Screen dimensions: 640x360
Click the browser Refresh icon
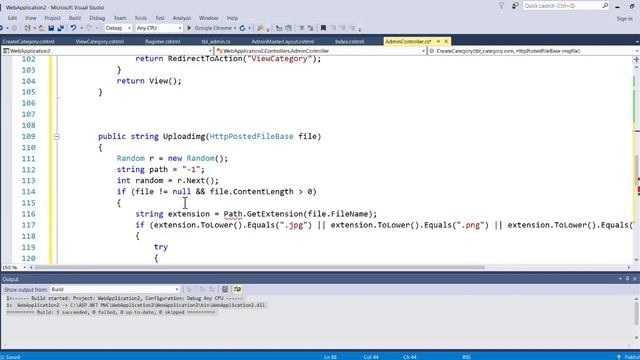tap(242, 28)
